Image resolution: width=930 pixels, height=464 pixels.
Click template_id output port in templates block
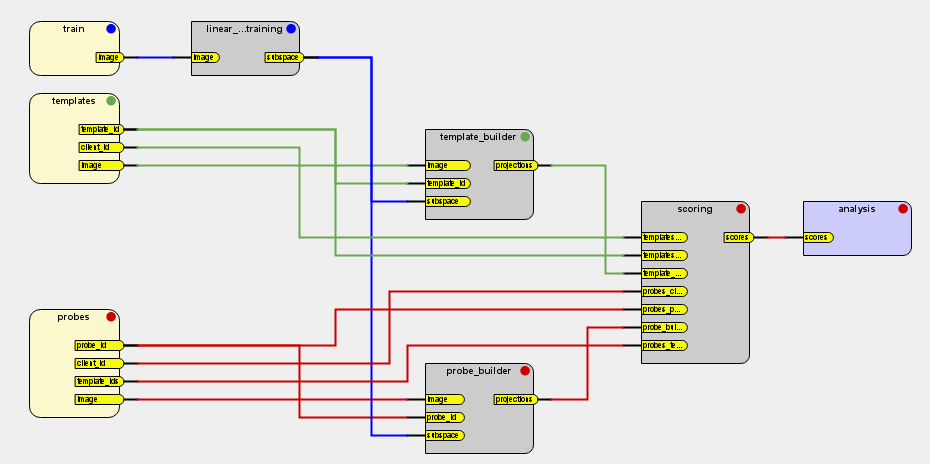coord(101,129)
